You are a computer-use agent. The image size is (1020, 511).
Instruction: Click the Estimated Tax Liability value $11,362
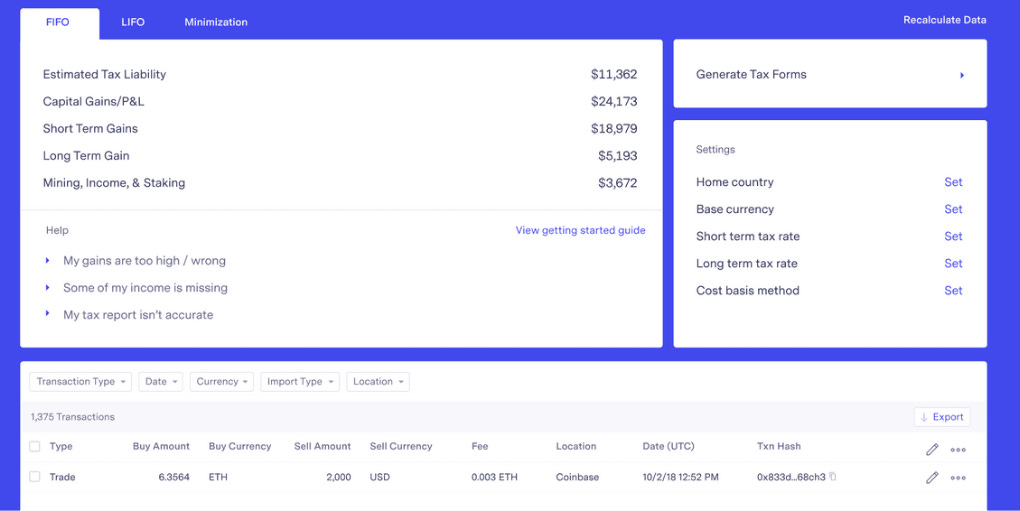pyautogui.click(x=614, y=74)
